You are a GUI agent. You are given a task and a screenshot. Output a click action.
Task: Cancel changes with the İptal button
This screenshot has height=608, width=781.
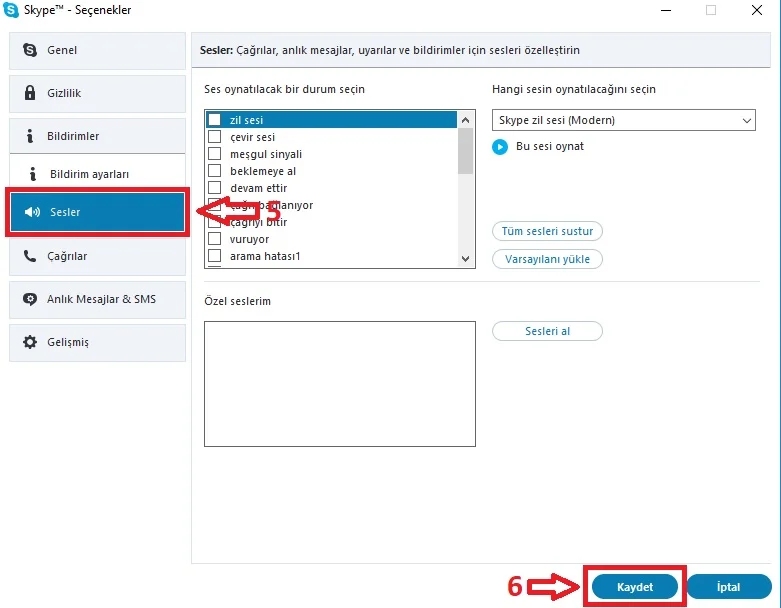pos(728,587)
